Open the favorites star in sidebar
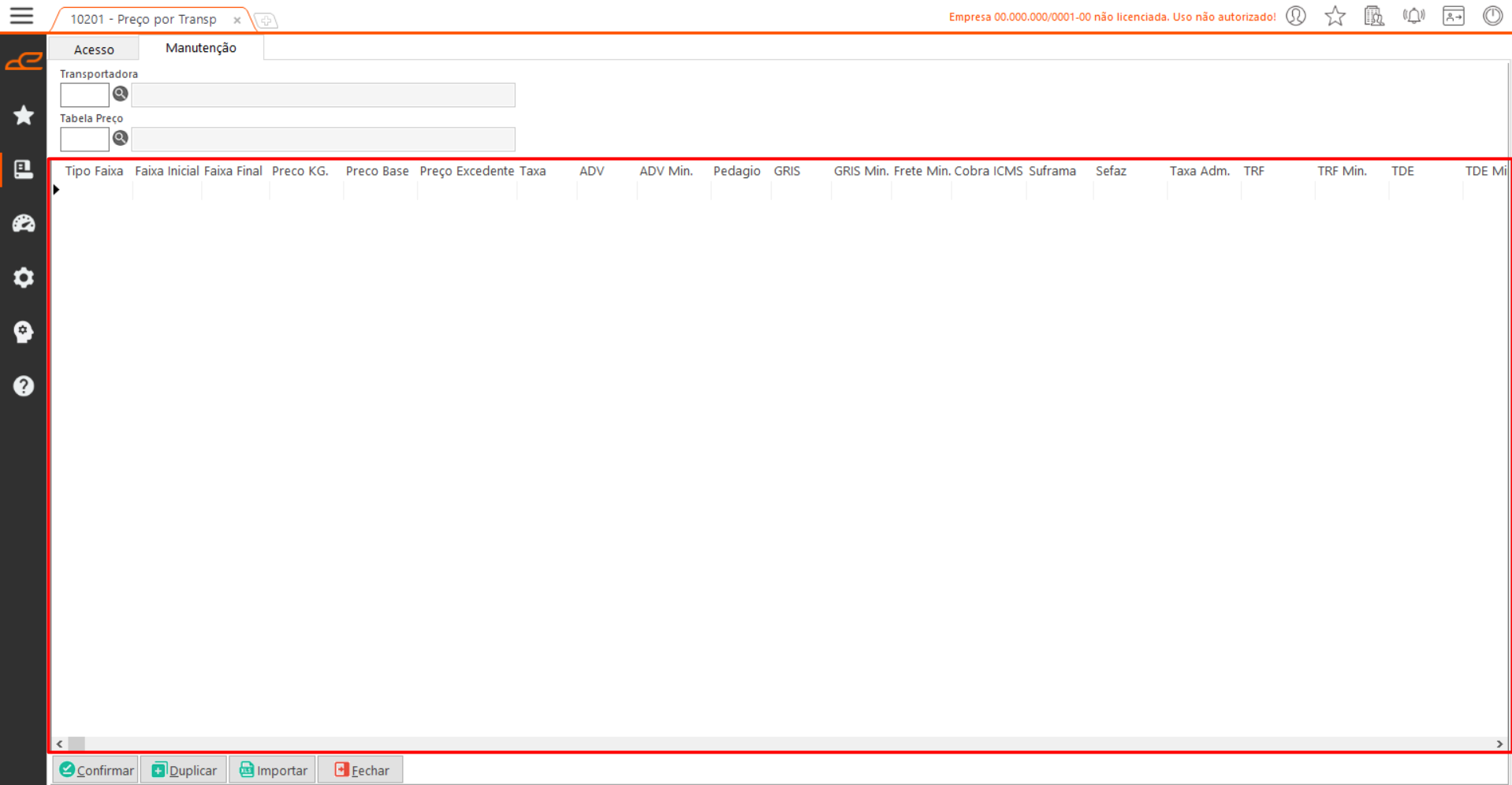The width and height of the screenshot is (1512, 785). click(x=24, y=115)
